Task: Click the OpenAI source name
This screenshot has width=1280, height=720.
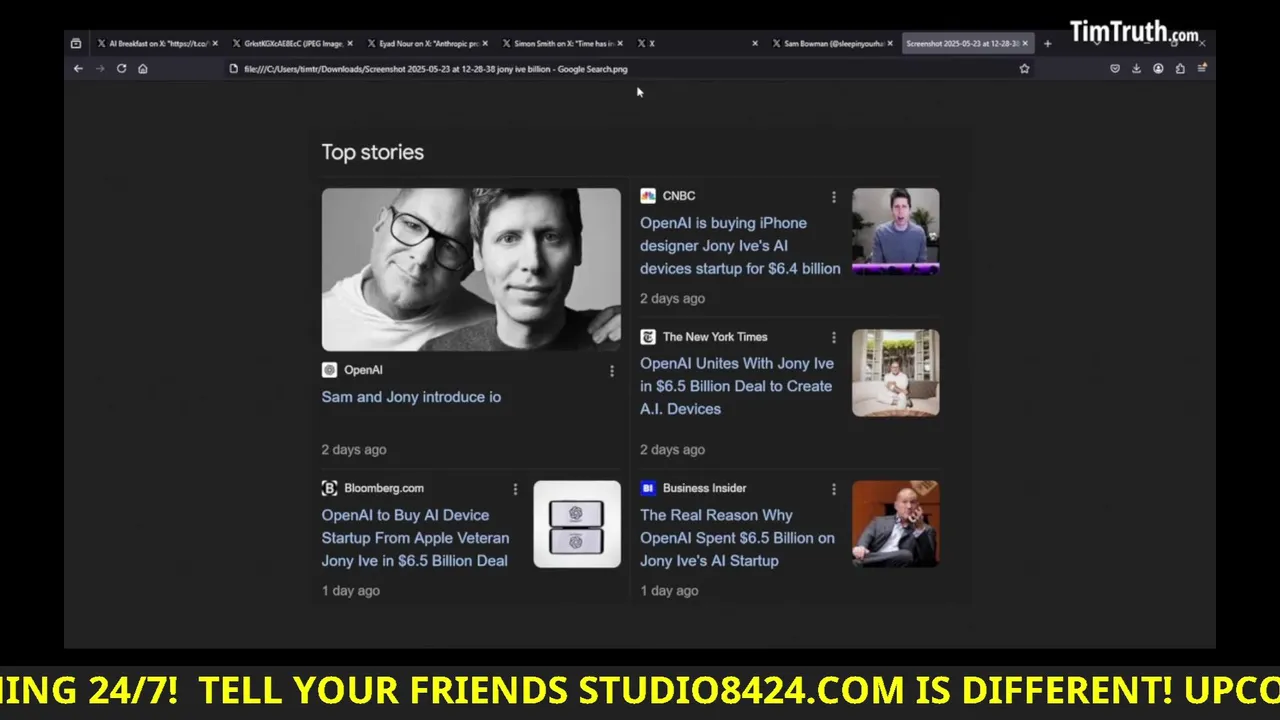Action: coord(363,370)
